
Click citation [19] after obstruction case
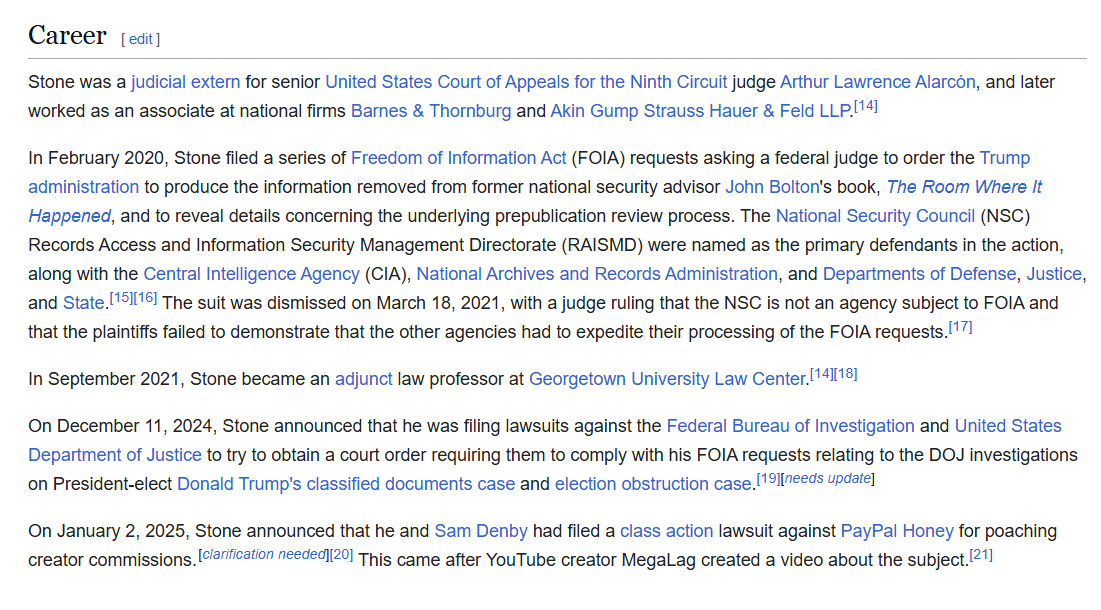(x=768, y=479)
